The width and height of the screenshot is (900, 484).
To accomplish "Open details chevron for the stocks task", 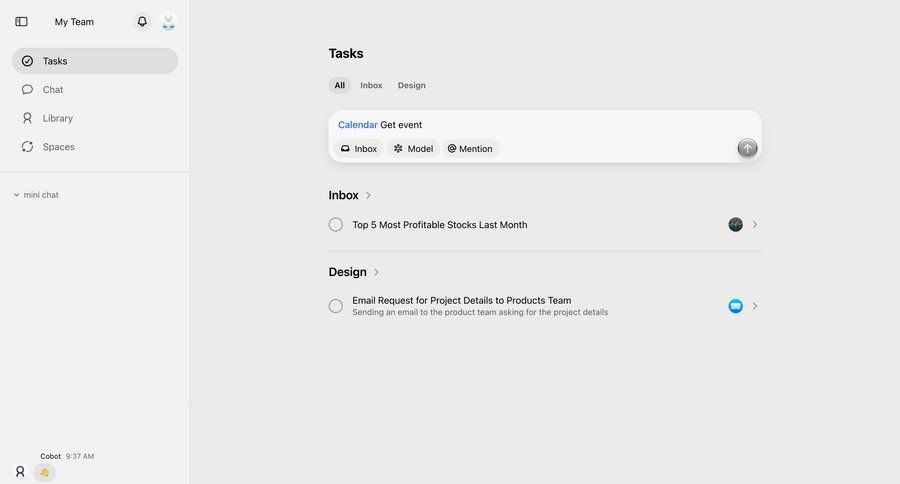I will point(755,225).
